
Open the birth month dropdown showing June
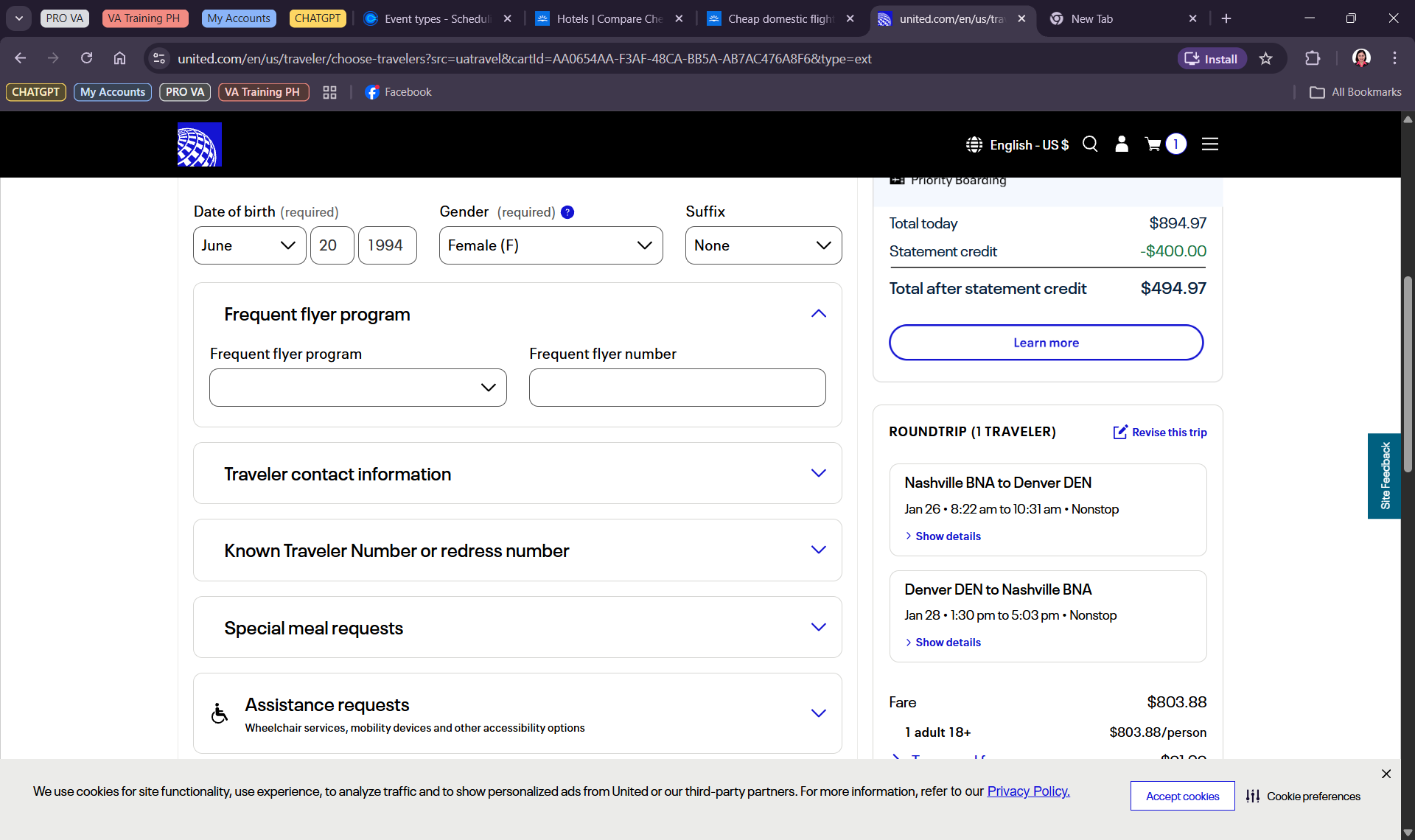(249, 245)
